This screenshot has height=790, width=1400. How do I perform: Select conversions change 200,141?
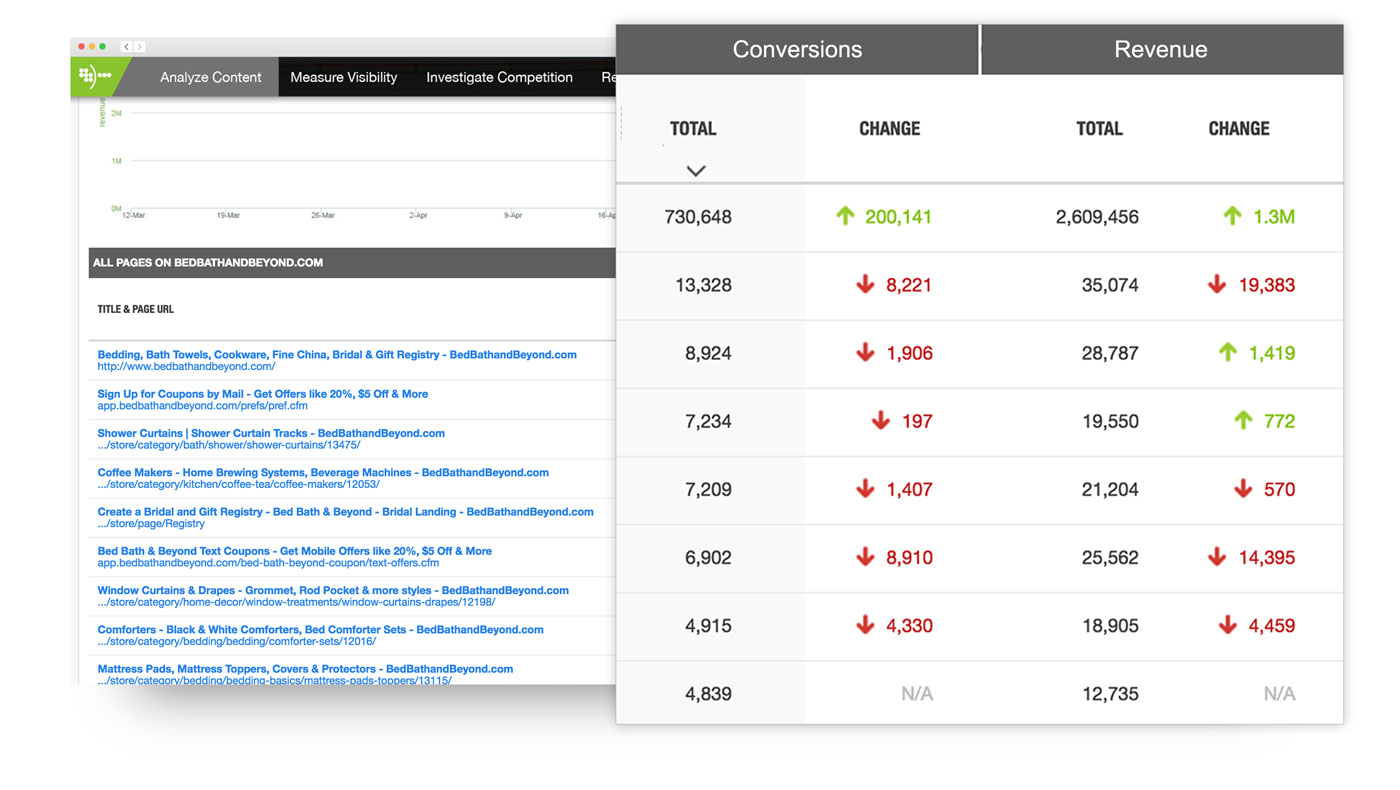(x=898, y=217)
